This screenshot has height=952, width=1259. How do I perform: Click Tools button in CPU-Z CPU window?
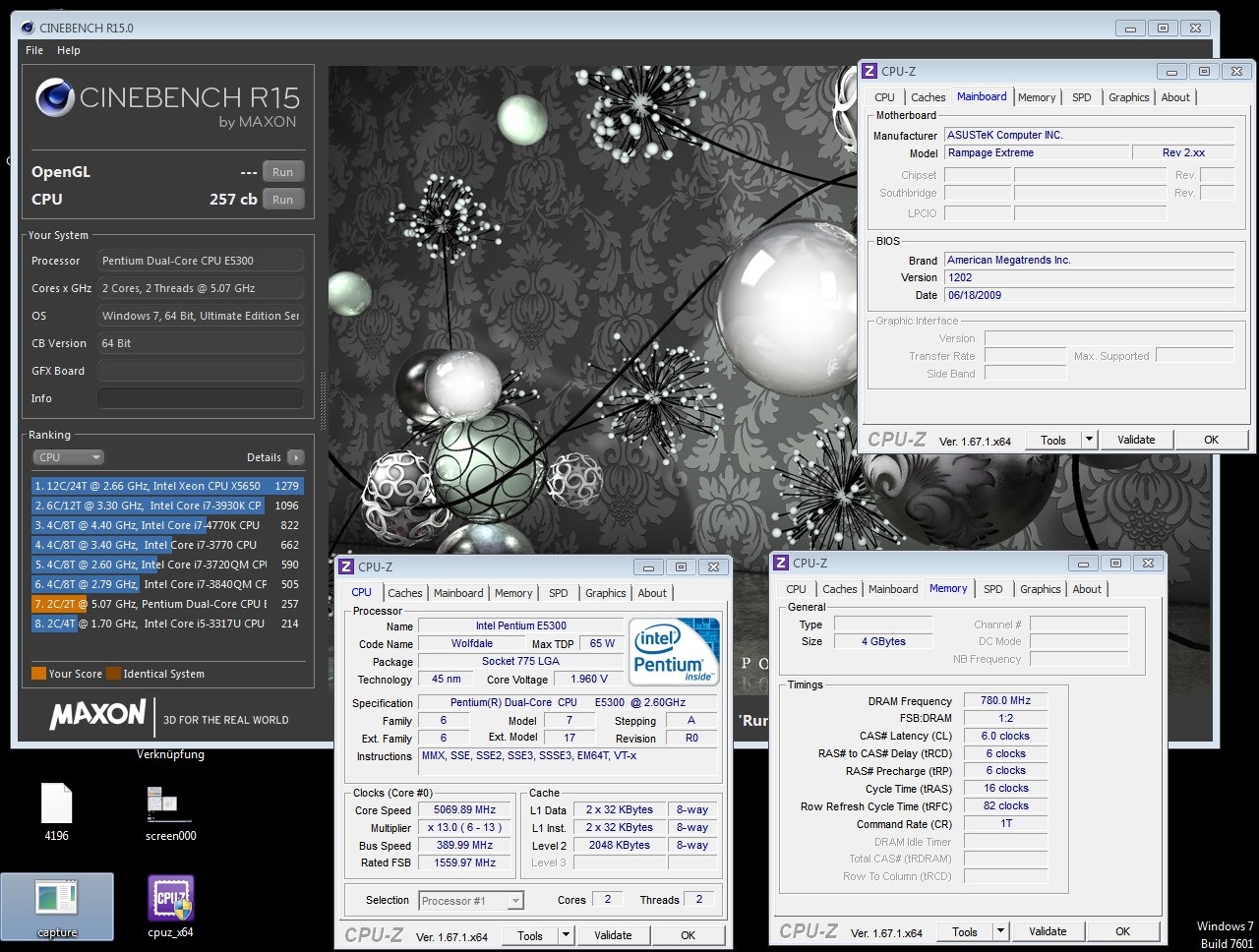[530, 935]
